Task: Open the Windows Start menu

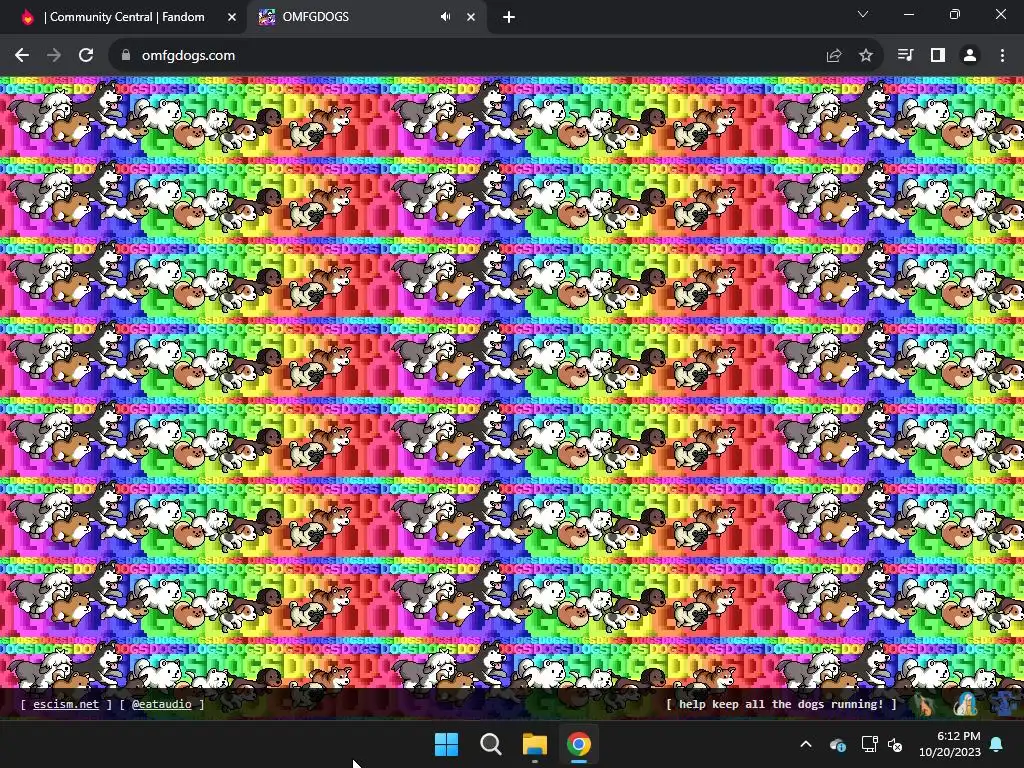Action: pyautogui.click(x=447, y=744)
